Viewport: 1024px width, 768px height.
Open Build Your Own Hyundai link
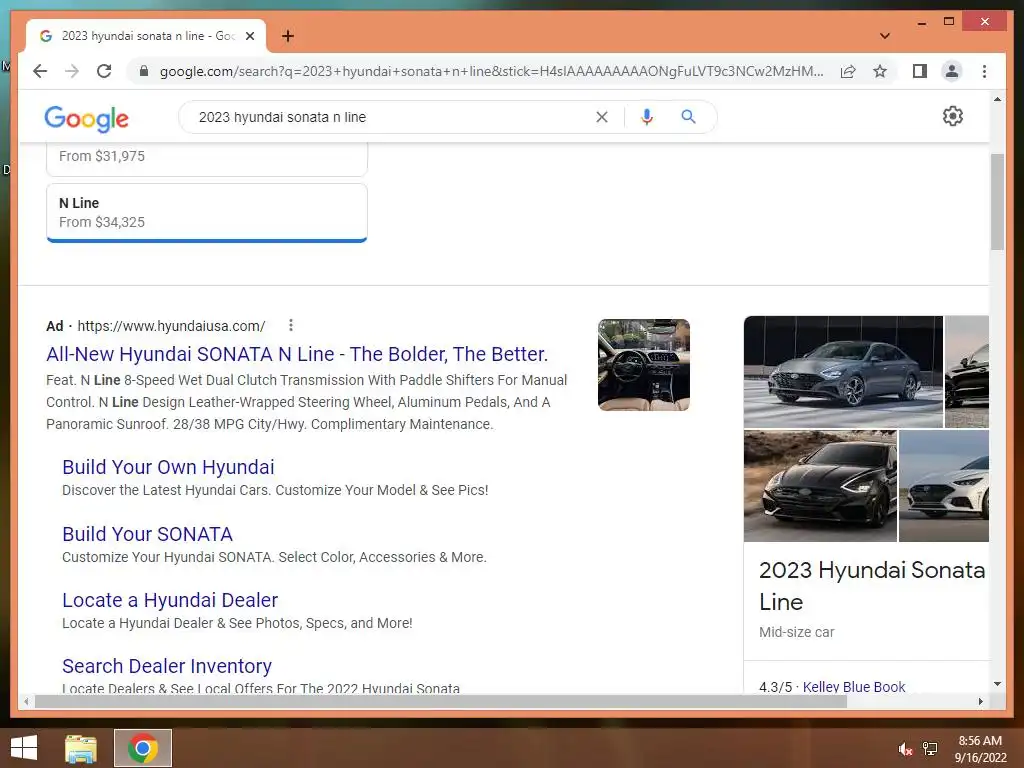168,467
